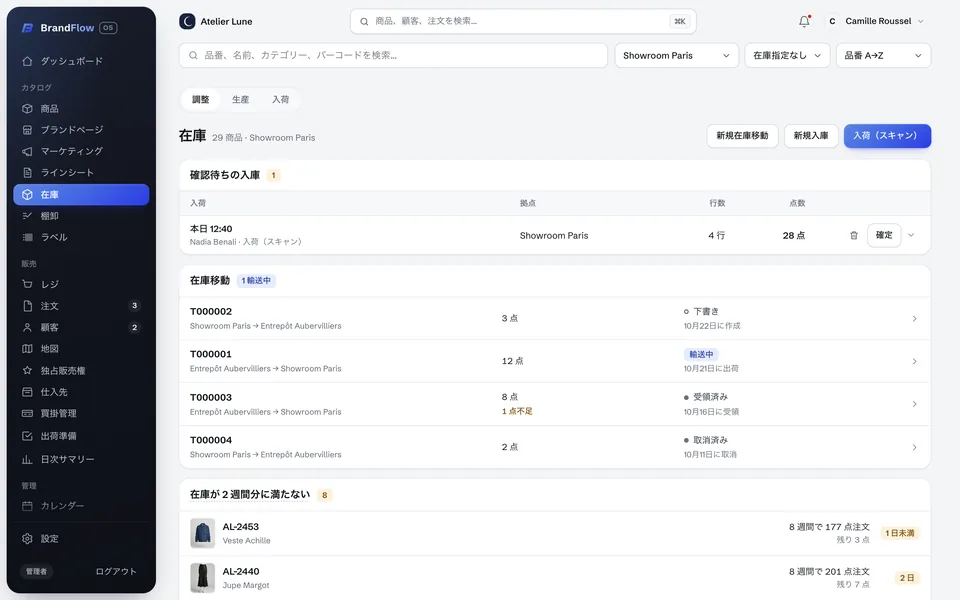
Task: Click the magnifier in the global search
Action: click(364, 21)
